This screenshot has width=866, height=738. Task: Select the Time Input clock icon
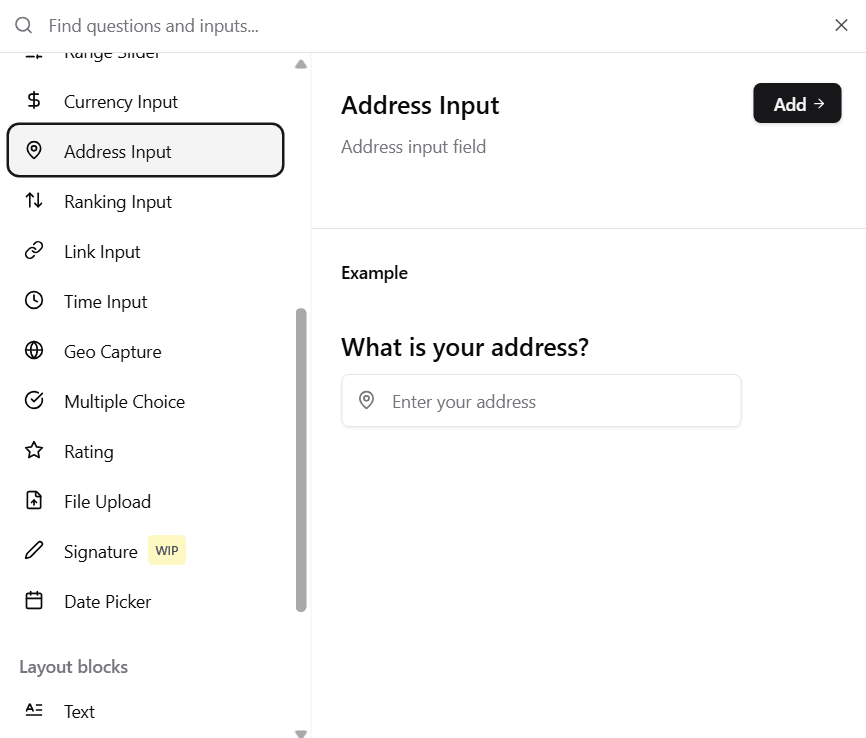[x=34, y=301]
